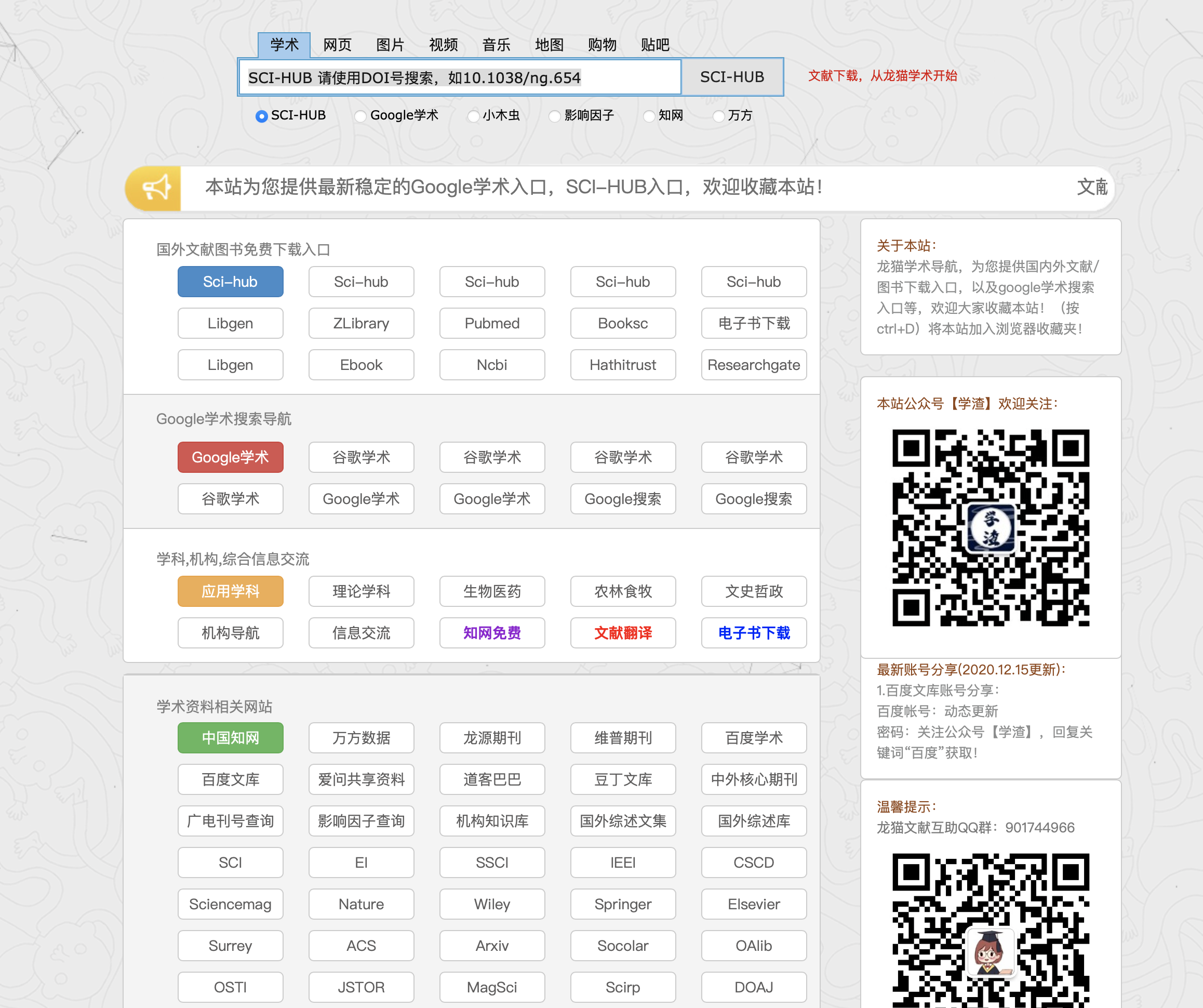This screenshot has width=1203, height=1008.
Task: Open the 百度学术 link
Action: 754,737
